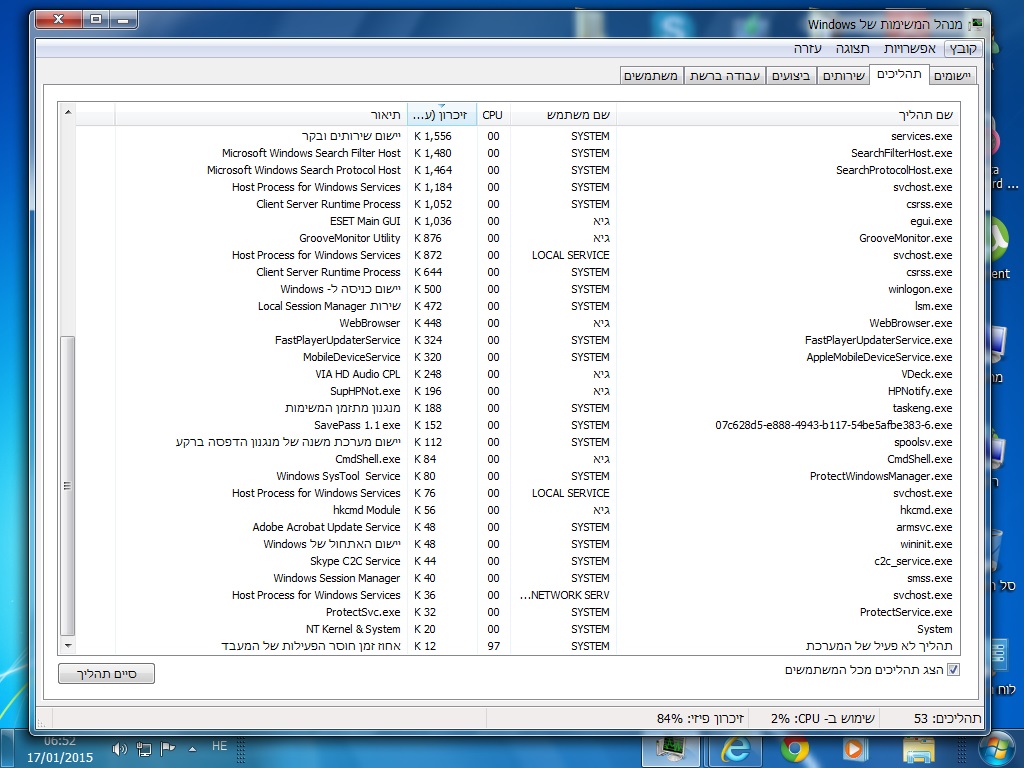The height and width of the screenshot is (768, 1024).
Task: Open the network tray icon
Action: coord(144,748)
